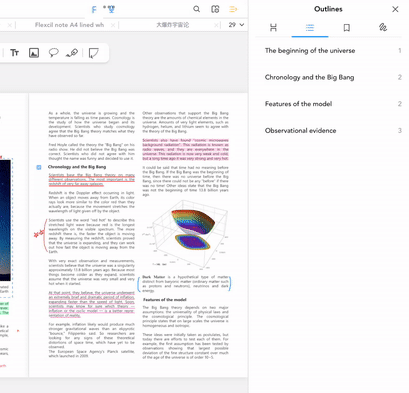This screenshot has width=409, height=393.
Task: Select the gesture pen tool
Action: (x=72, y=53)
